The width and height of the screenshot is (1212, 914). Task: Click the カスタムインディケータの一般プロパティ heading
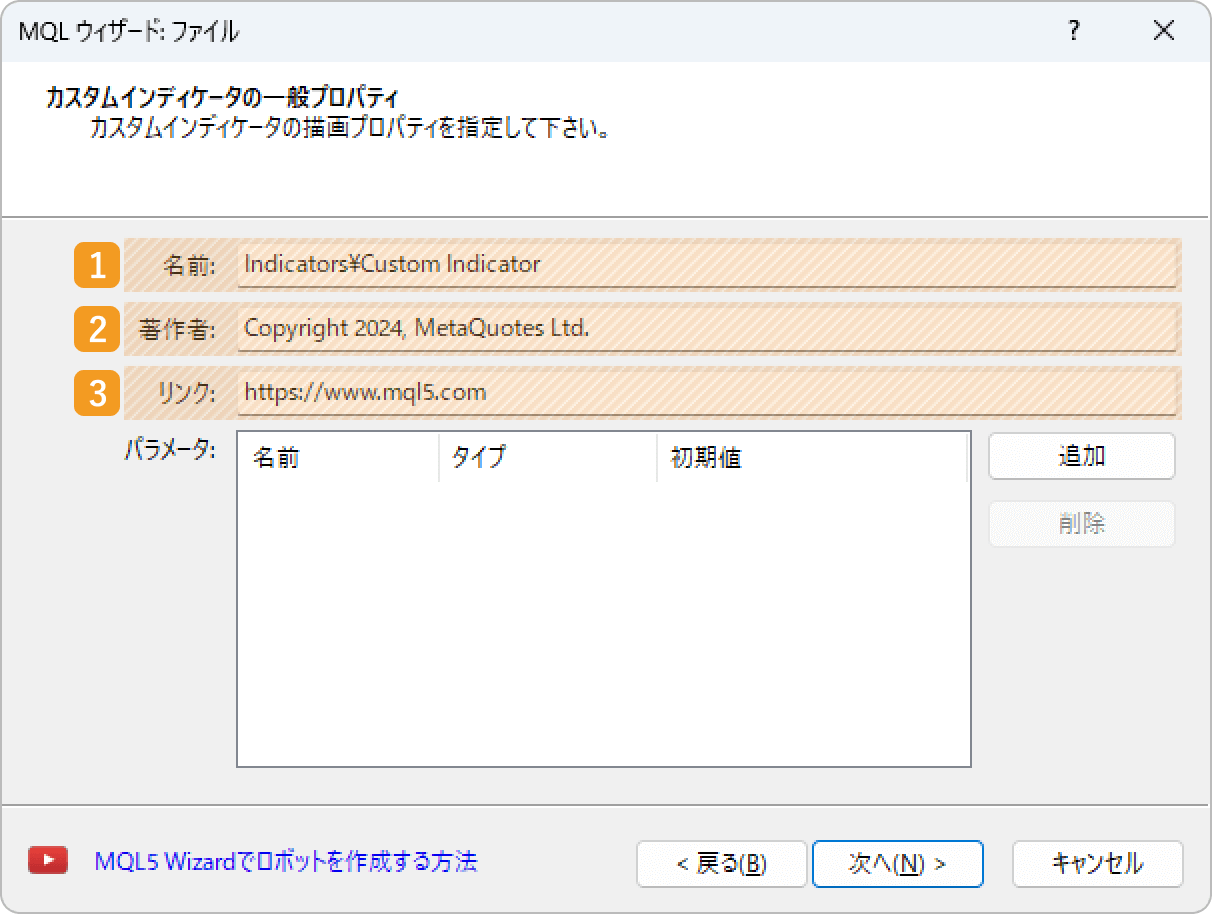[222, 99]
